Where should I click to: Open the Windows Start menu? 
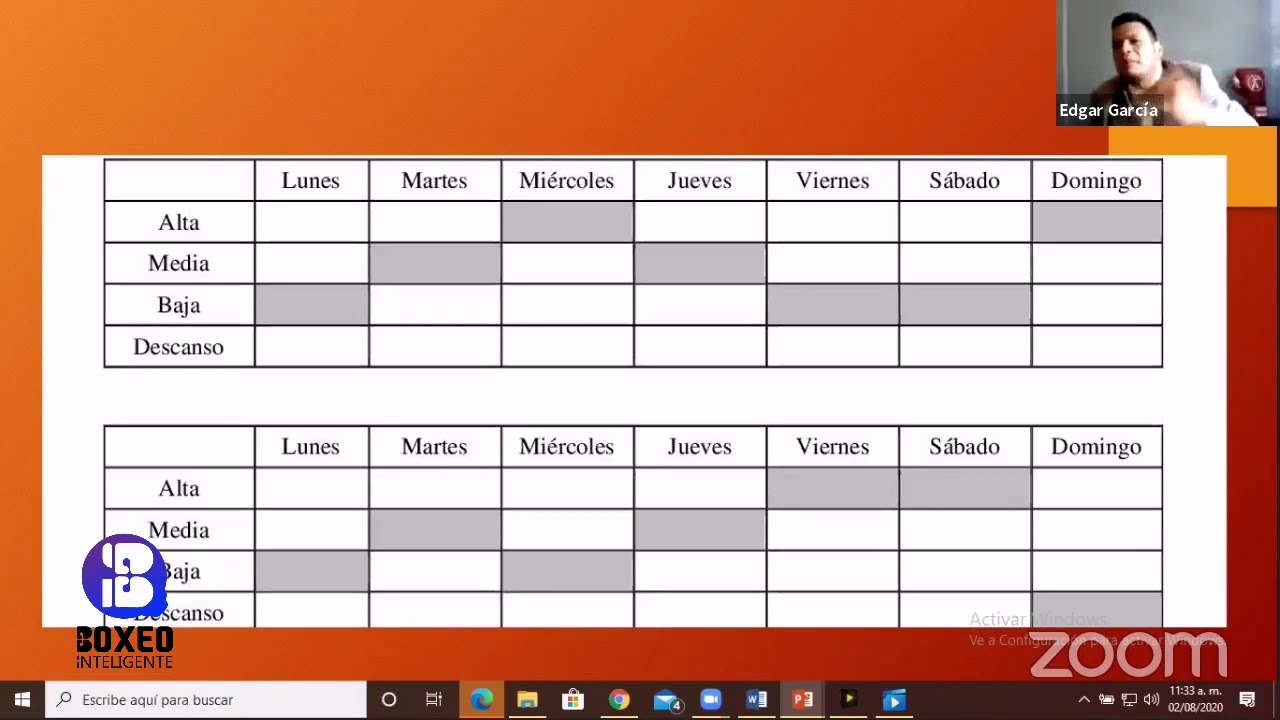(22, 700)
